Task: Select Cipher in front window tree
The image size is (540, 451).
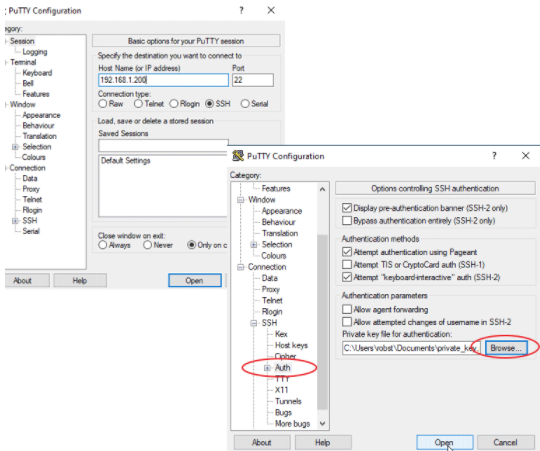Action: (285, 356)
